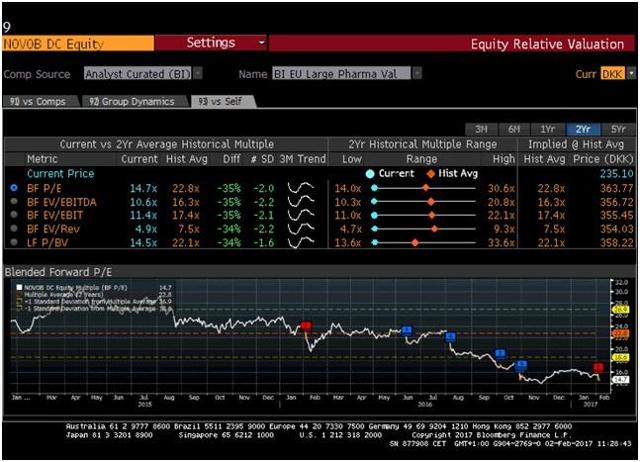This screenshot has width=640, height=462.
Task: Click the BF EV/EBITDA hist avg diamond
Action: [431, 202]
